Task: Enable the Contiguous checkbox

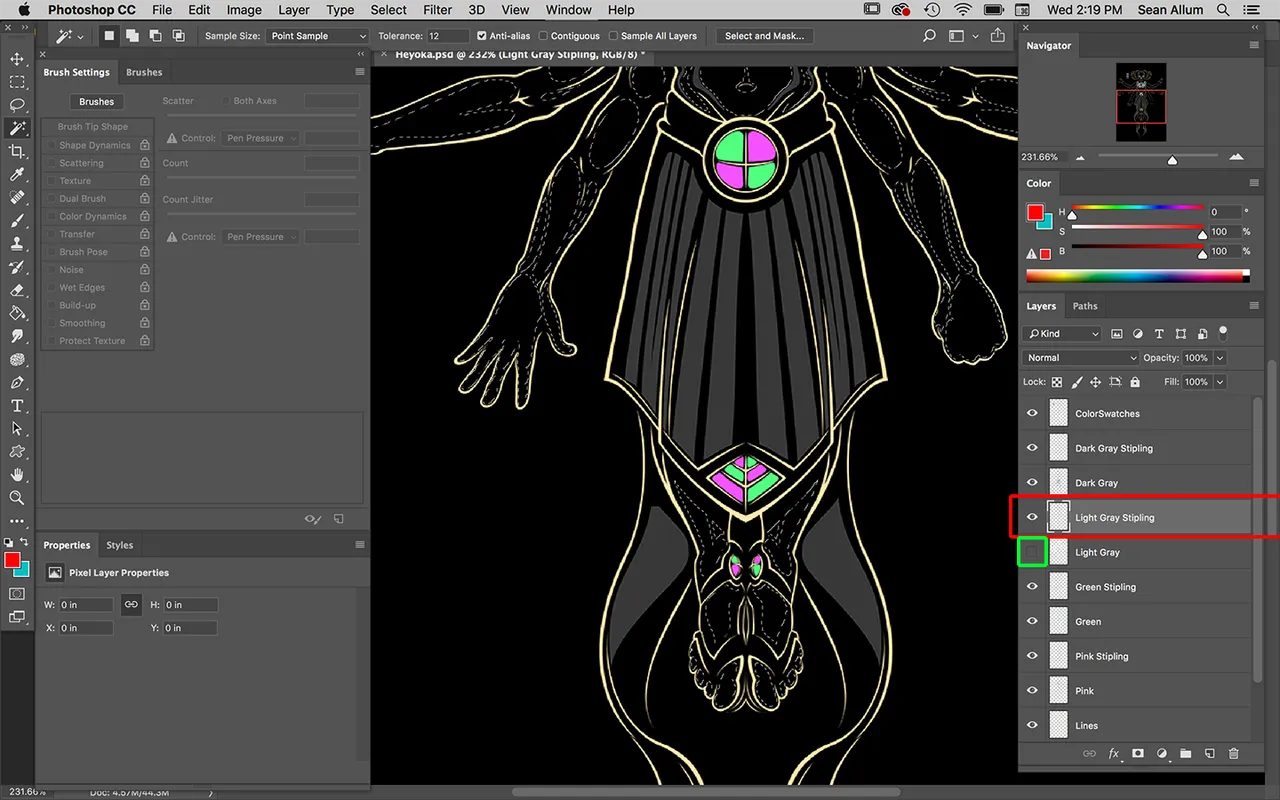Action: tap(543, 36)
